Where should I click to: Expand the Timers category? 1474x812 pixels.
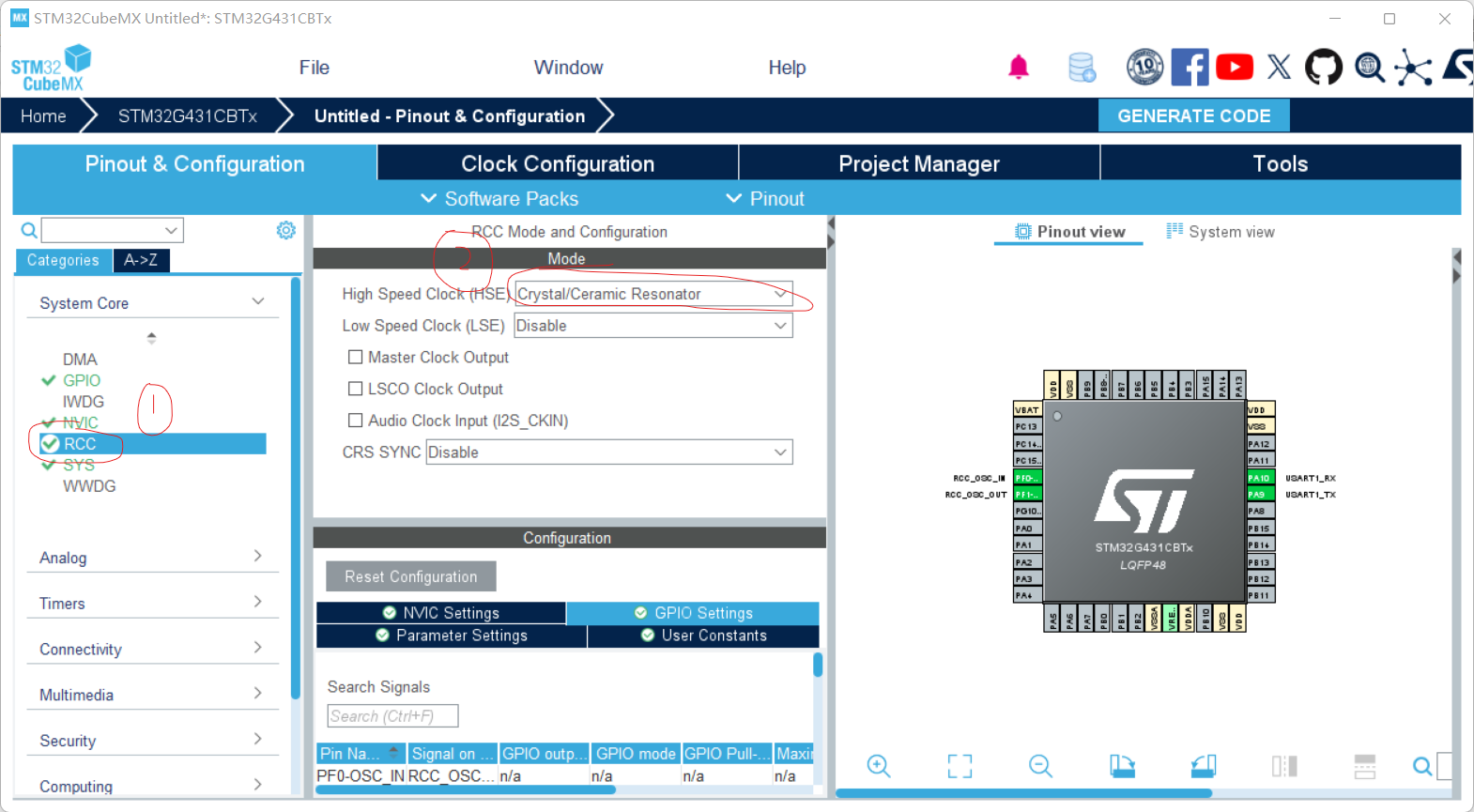tap(150, 603)
